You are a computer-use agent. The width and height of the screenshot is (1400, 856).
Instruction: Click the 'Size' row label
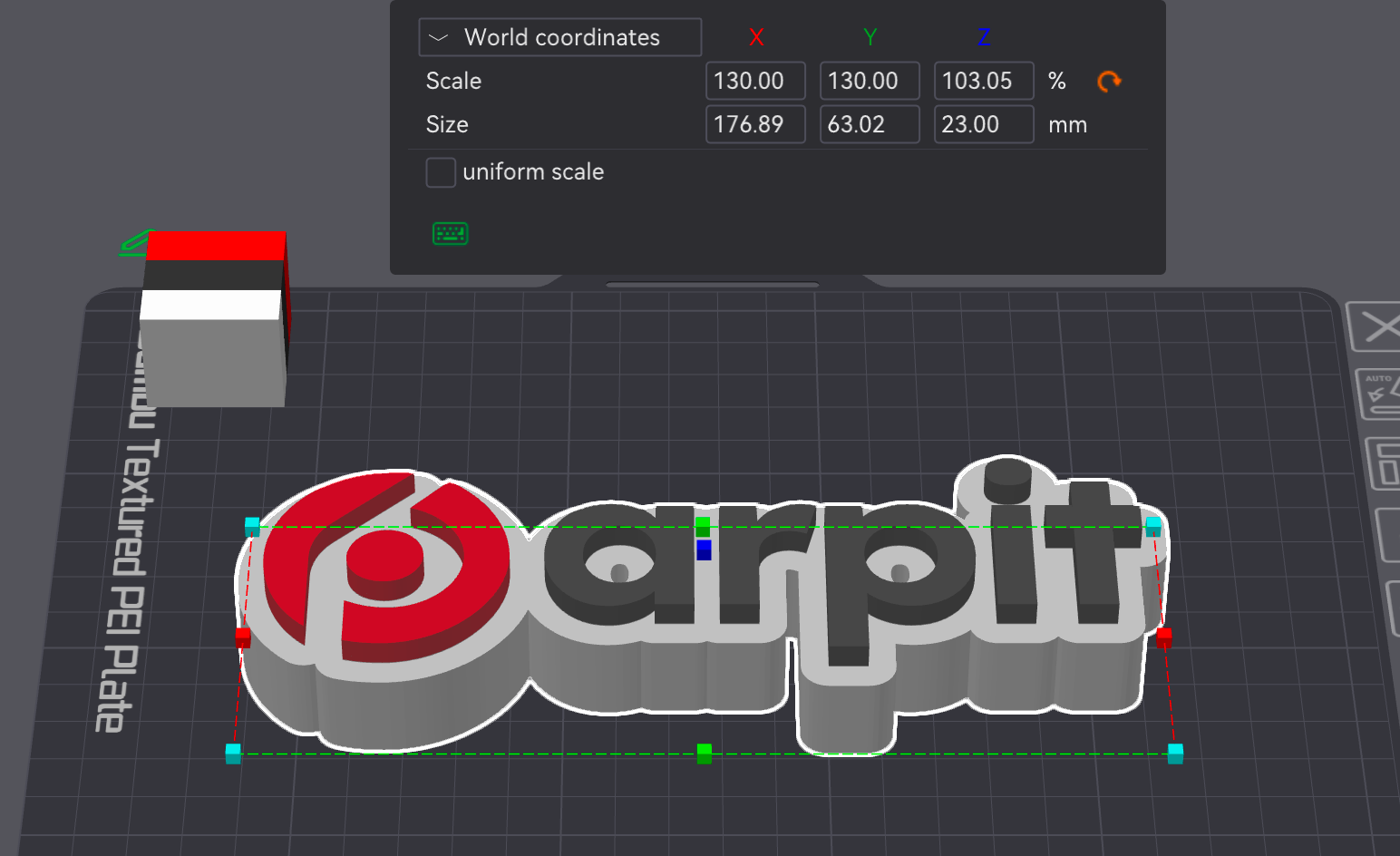click(x=447, y=124)
